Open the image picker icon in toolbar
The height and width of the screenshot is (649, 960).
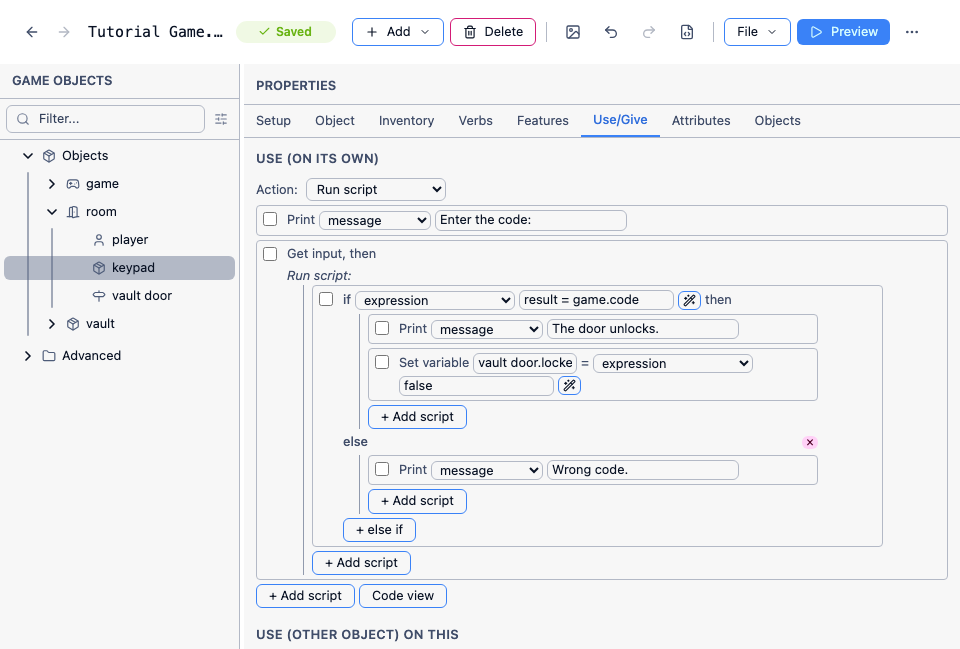(572, 32)
